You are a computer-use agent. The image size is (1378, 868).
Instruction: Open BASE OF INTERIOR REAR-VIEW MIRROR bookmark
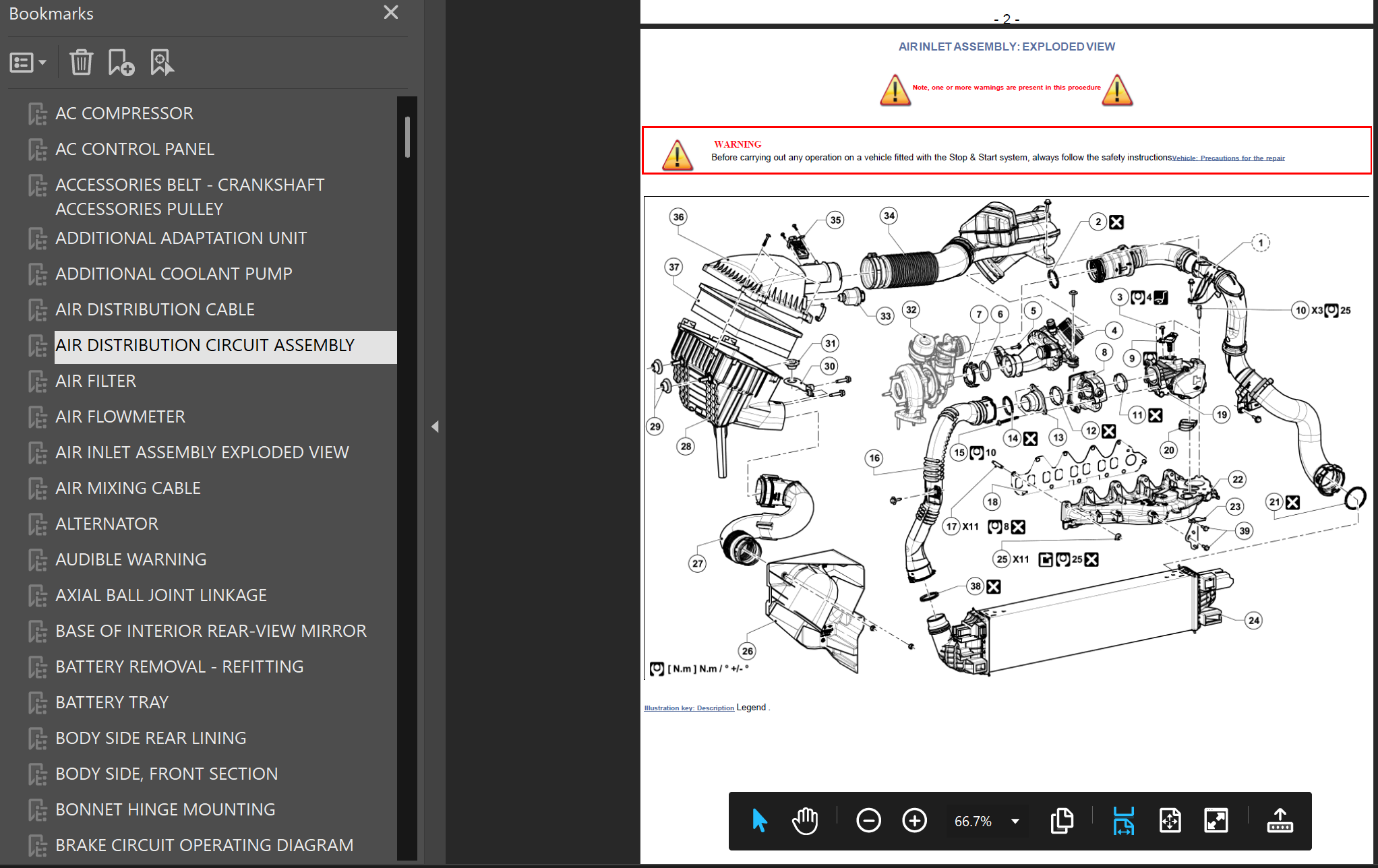point(211,631)
